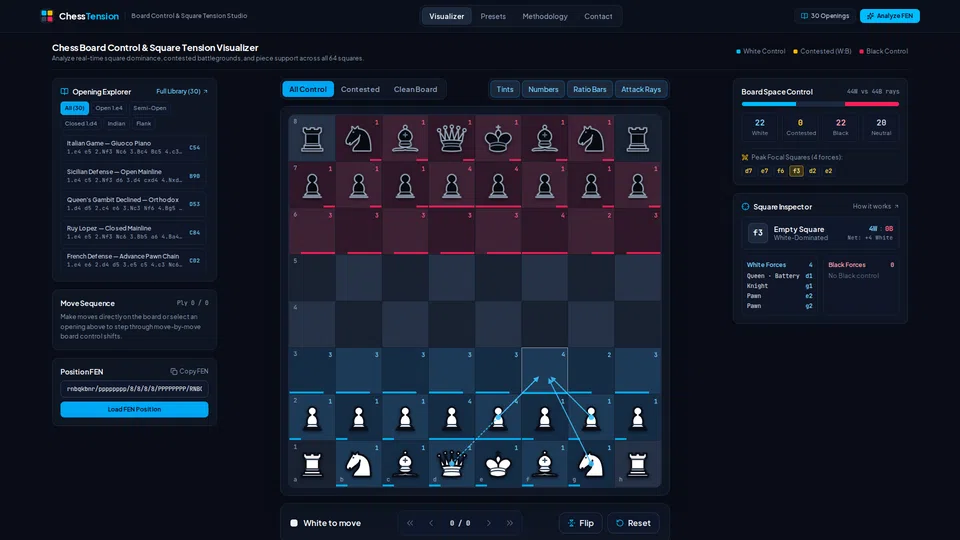
Task: Select the black pawn on e7
Action: pos(498,186)
